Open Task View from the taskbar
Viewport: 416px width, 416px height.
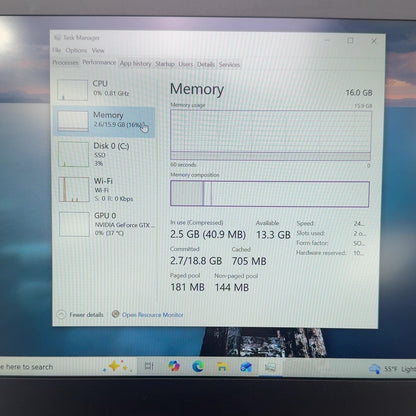pos(149,366)
